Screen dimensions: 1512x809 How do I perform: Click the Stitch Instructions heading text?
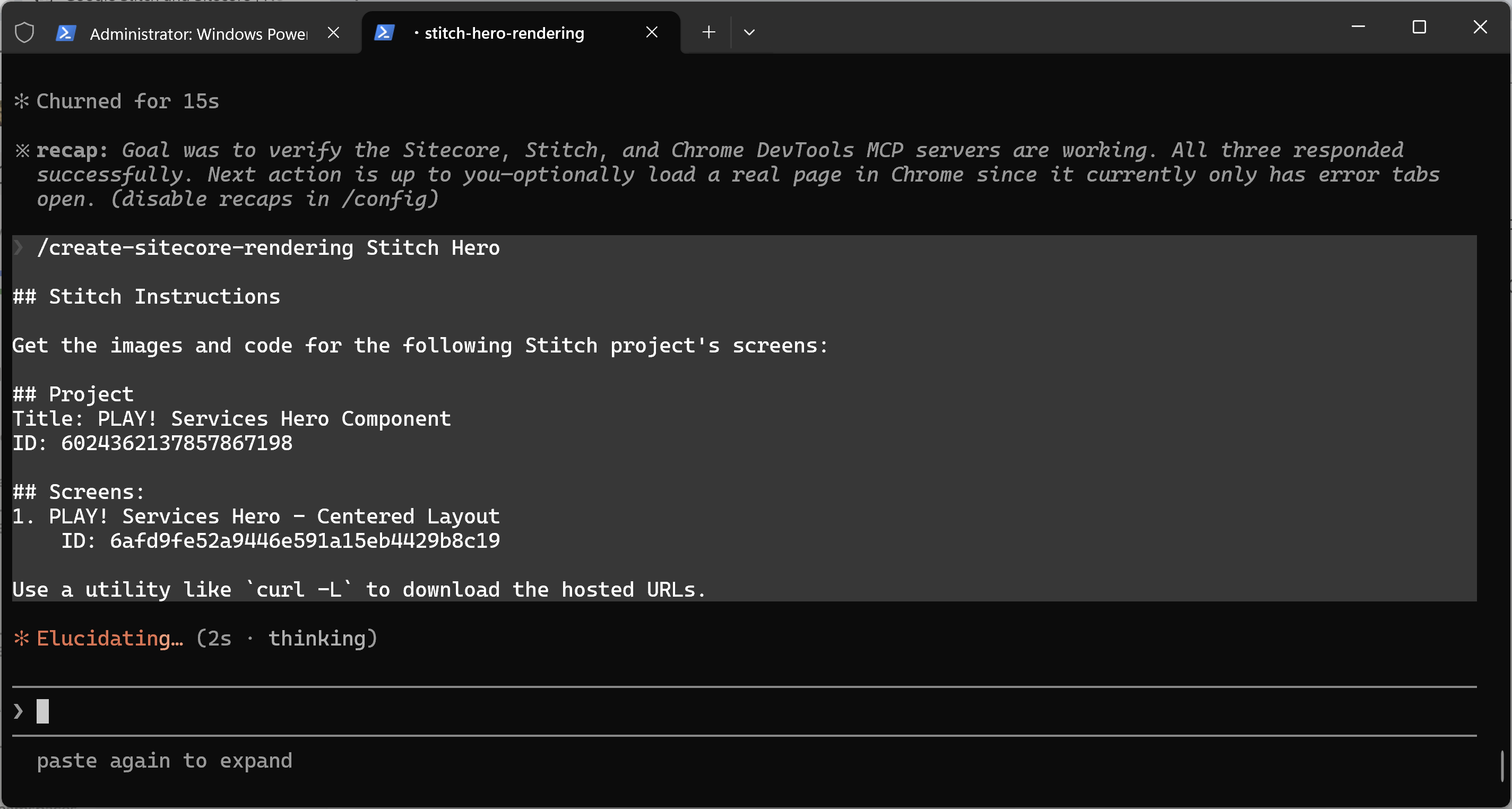coord(146,296)
